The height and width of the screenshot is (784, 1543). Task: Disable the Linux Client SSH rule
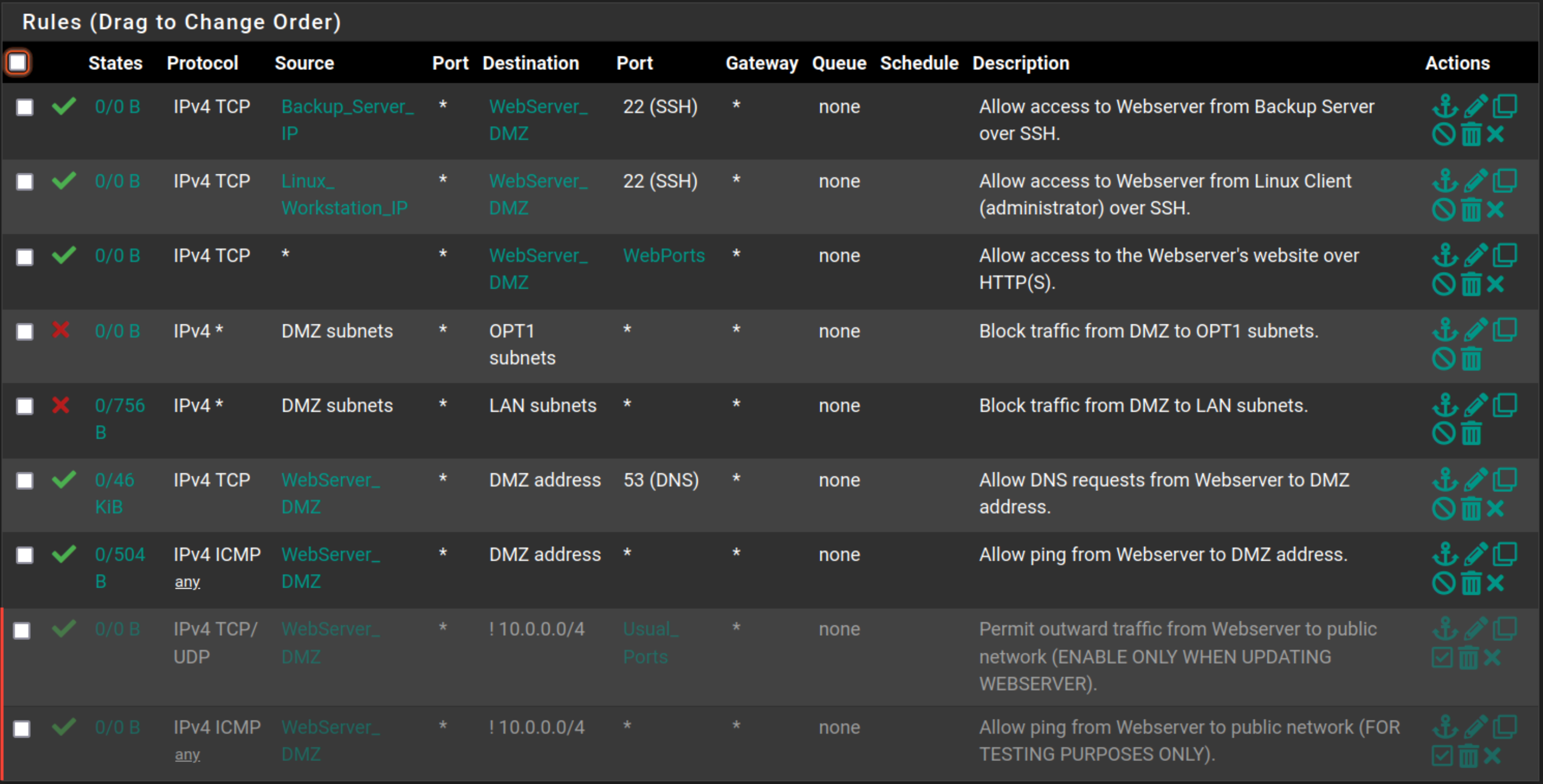(1443, 209)
